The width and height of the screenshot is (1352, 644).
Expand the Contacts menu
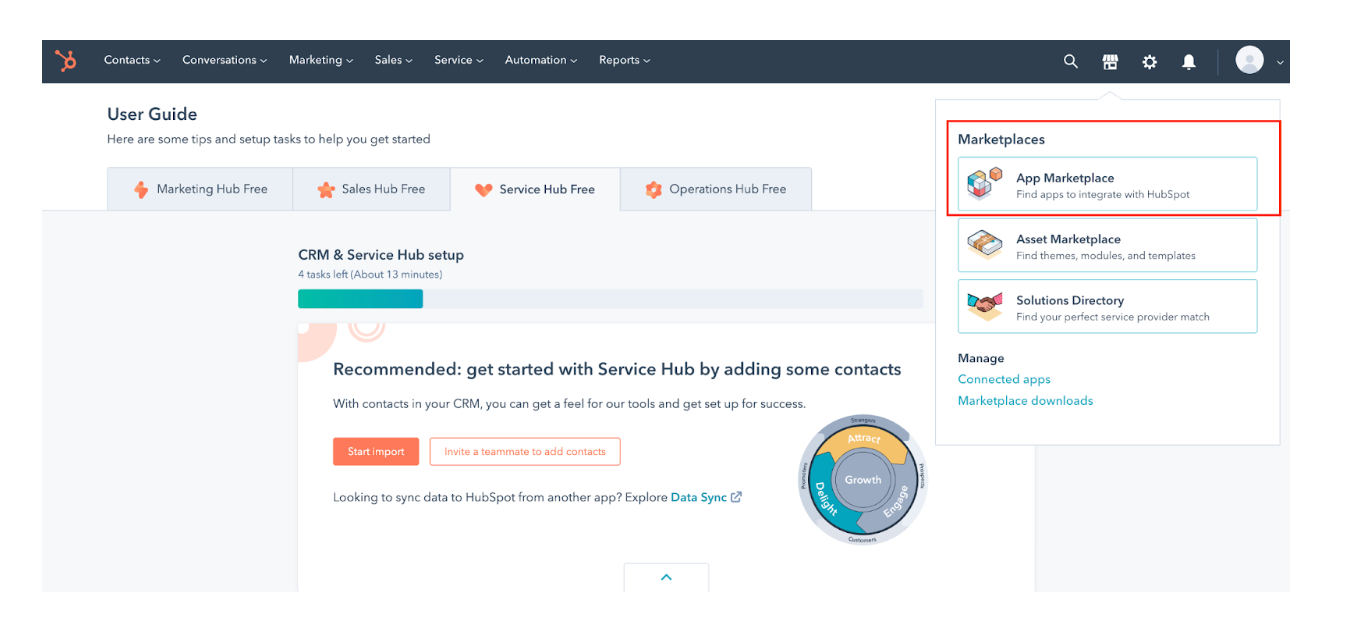pos(132,60)
